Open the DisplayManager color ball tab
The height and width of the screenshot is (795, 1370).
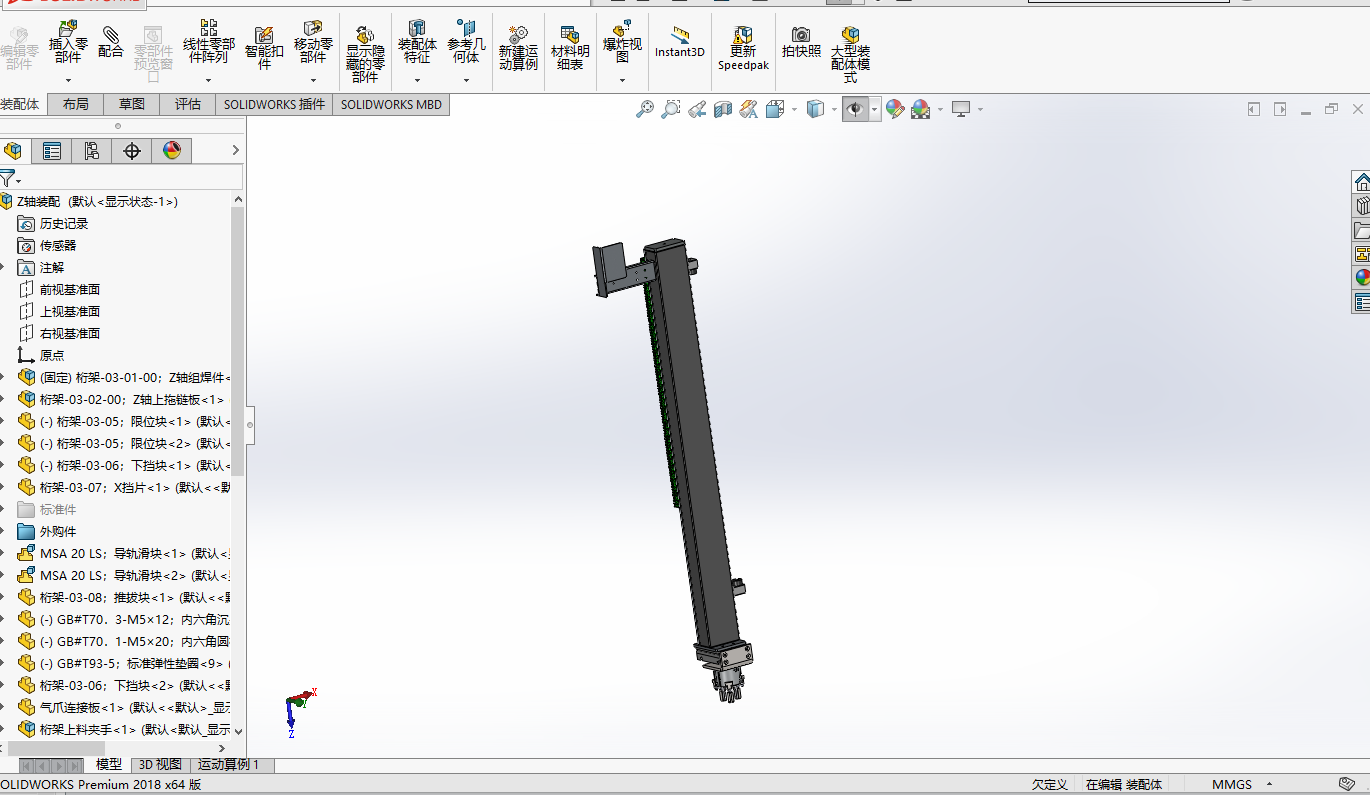point(172,151)
